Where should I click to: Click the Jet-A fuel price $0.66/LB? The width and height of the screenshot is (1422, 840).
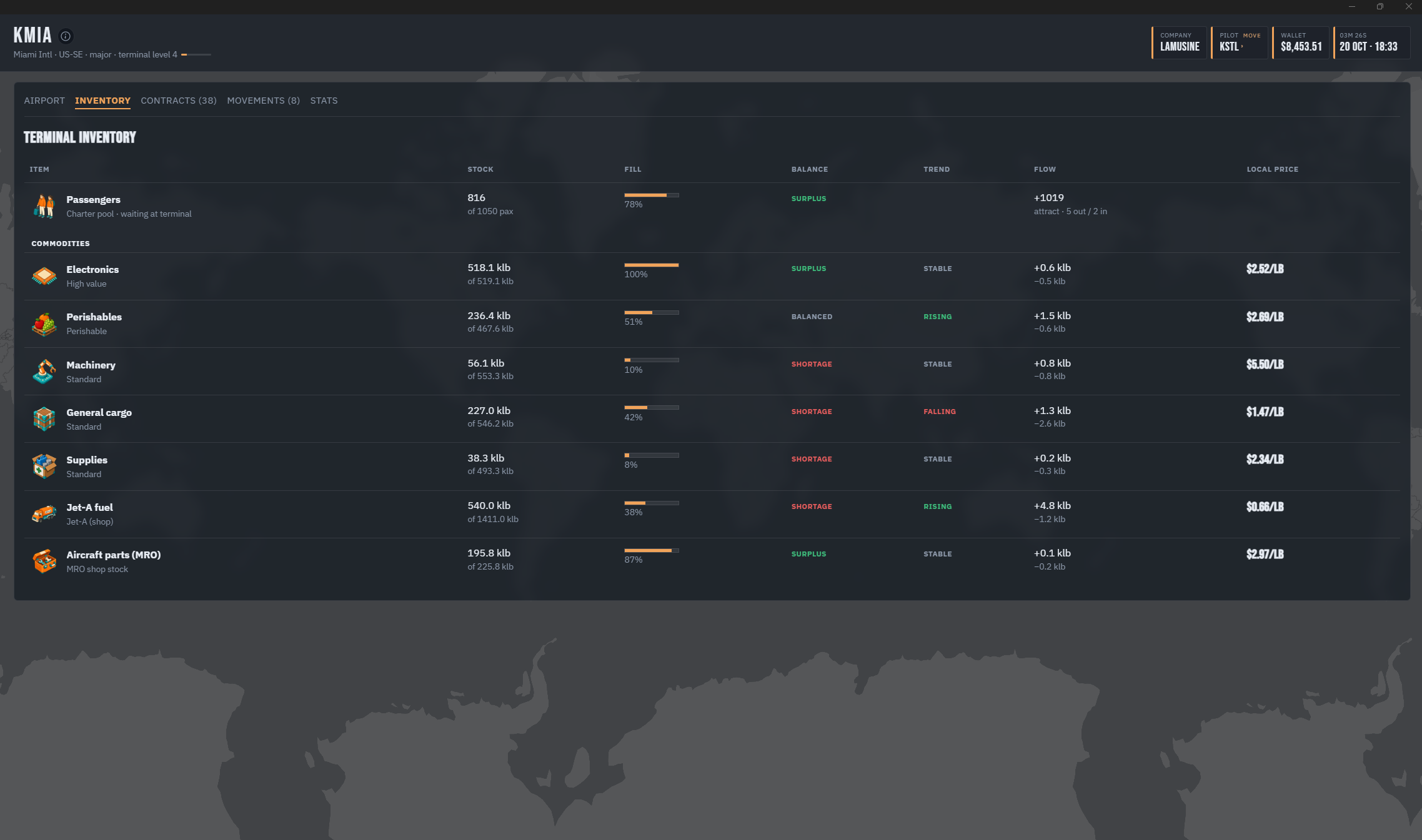pyautogui.click(x=1265, y=506)
